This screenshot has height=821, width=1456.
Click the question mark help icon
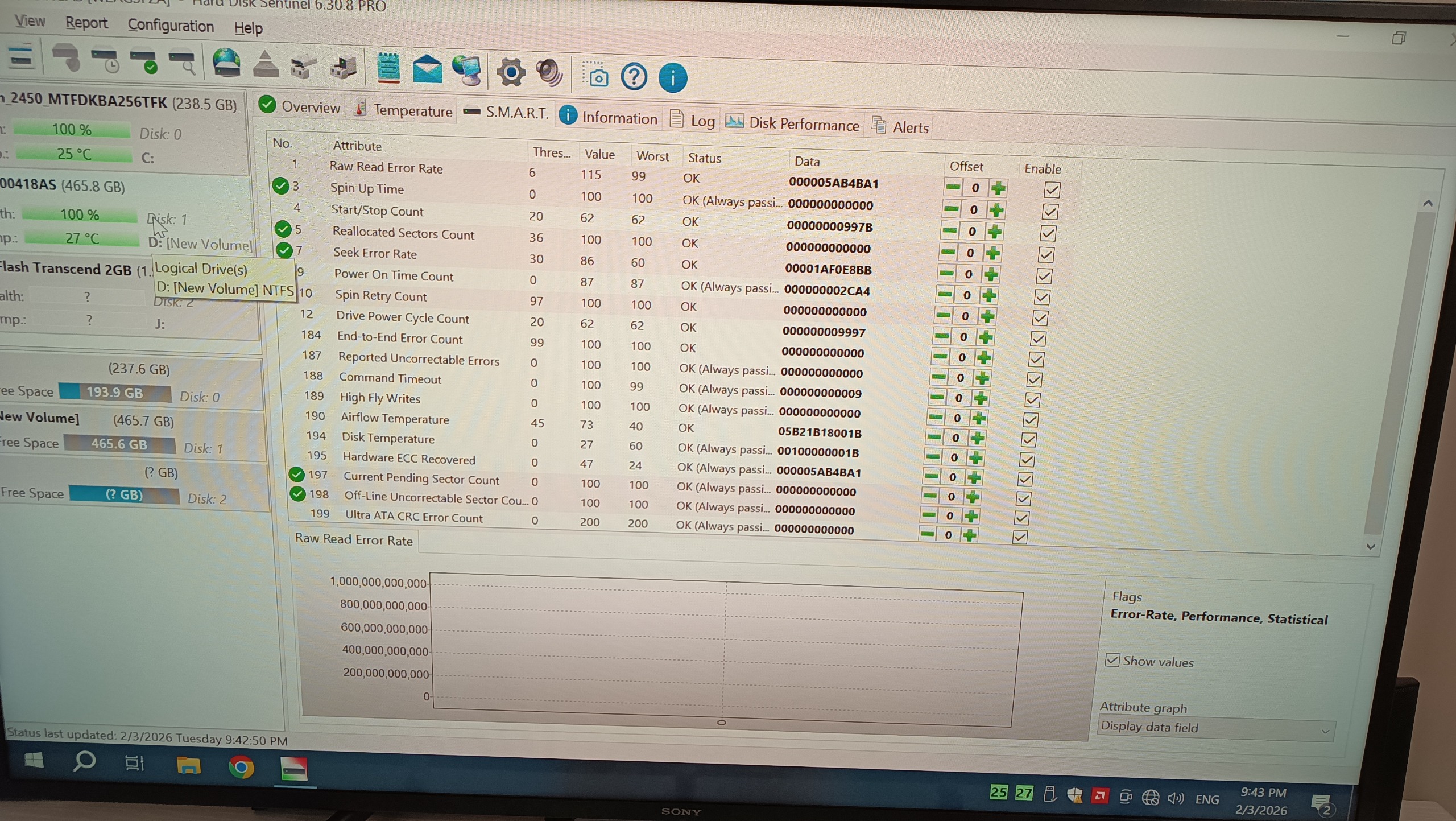click(x=634, y=77)
